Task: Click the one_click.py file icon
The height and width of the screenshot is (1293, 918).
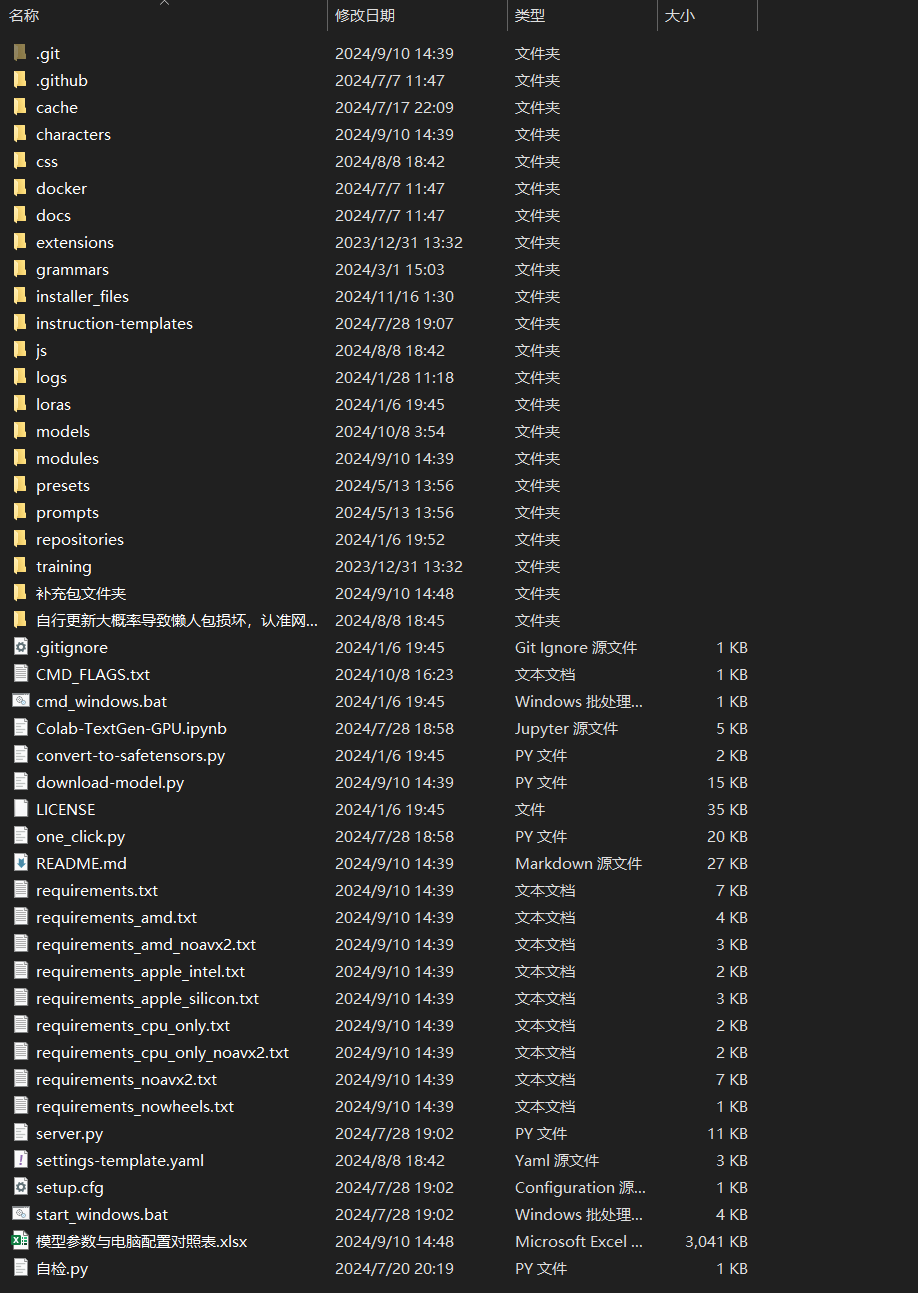Action: coord(20,836)
